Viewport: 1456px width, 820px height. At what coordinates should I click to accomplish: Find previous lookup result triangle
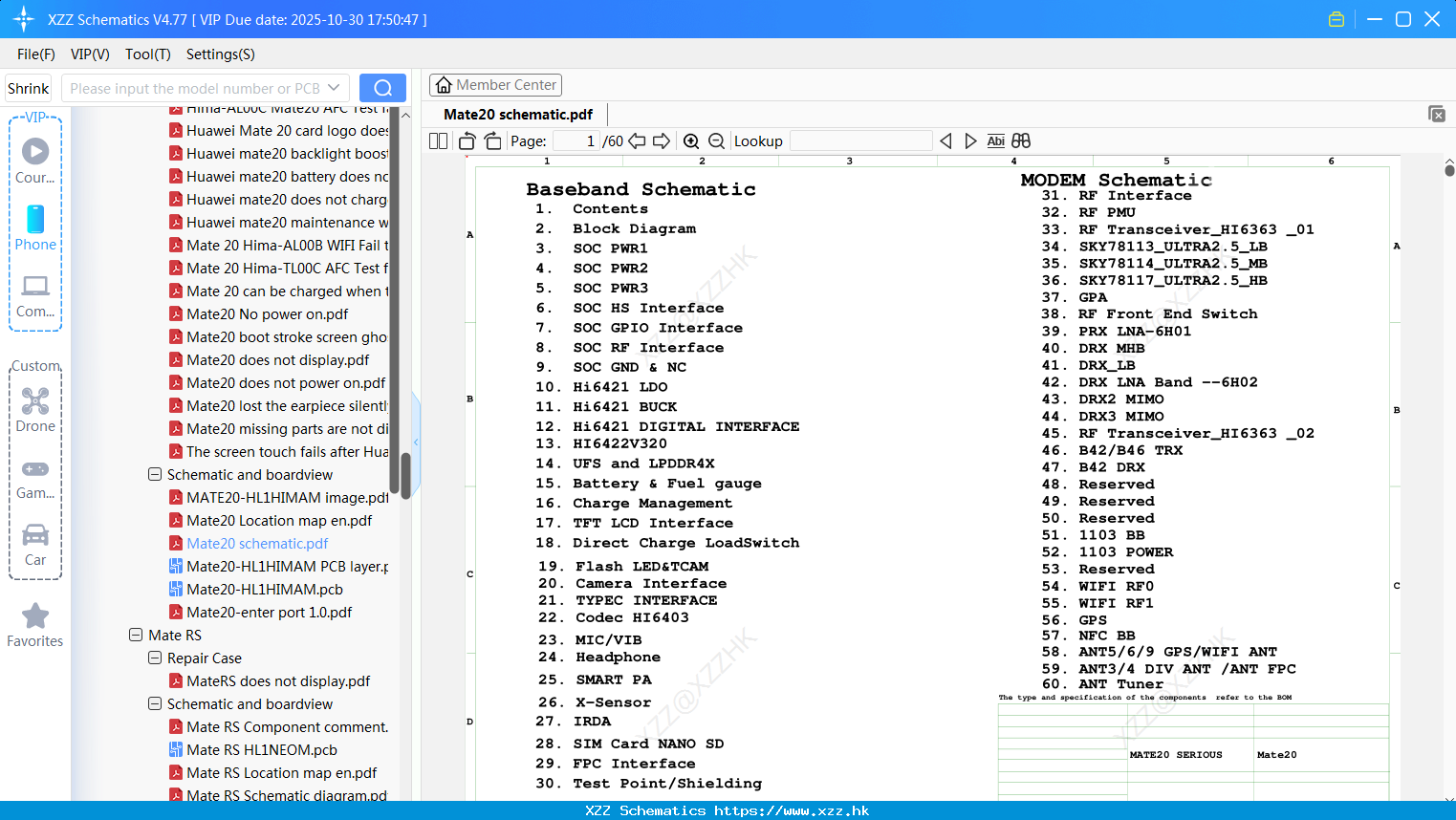(945, 141)
